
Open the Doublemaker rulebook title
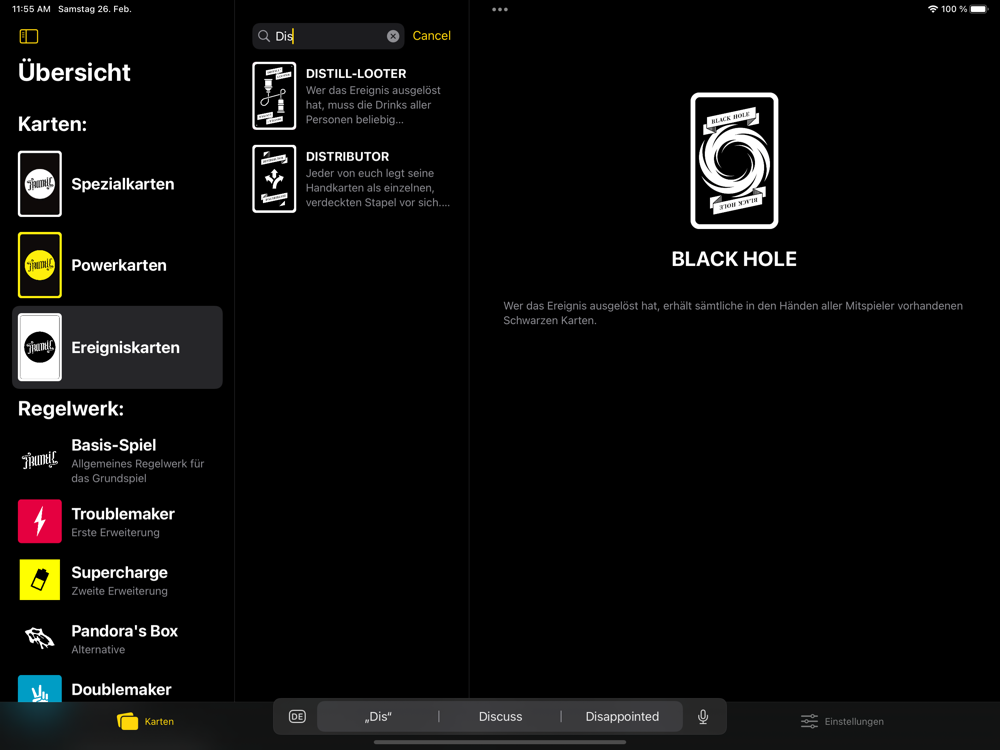click(121, 689)
